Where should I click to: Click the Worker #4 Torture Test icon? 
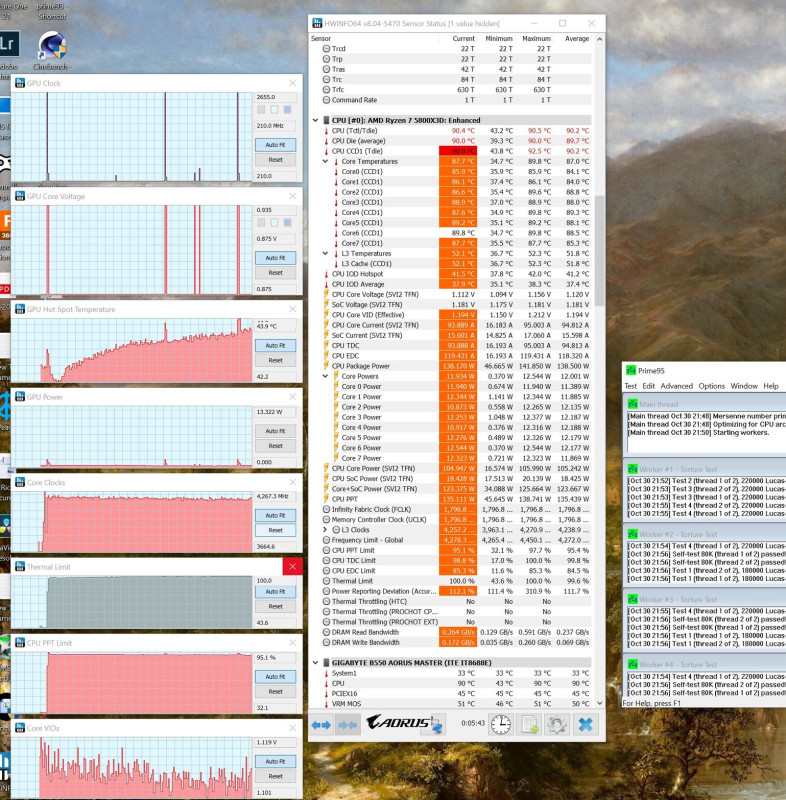(632, 665)
